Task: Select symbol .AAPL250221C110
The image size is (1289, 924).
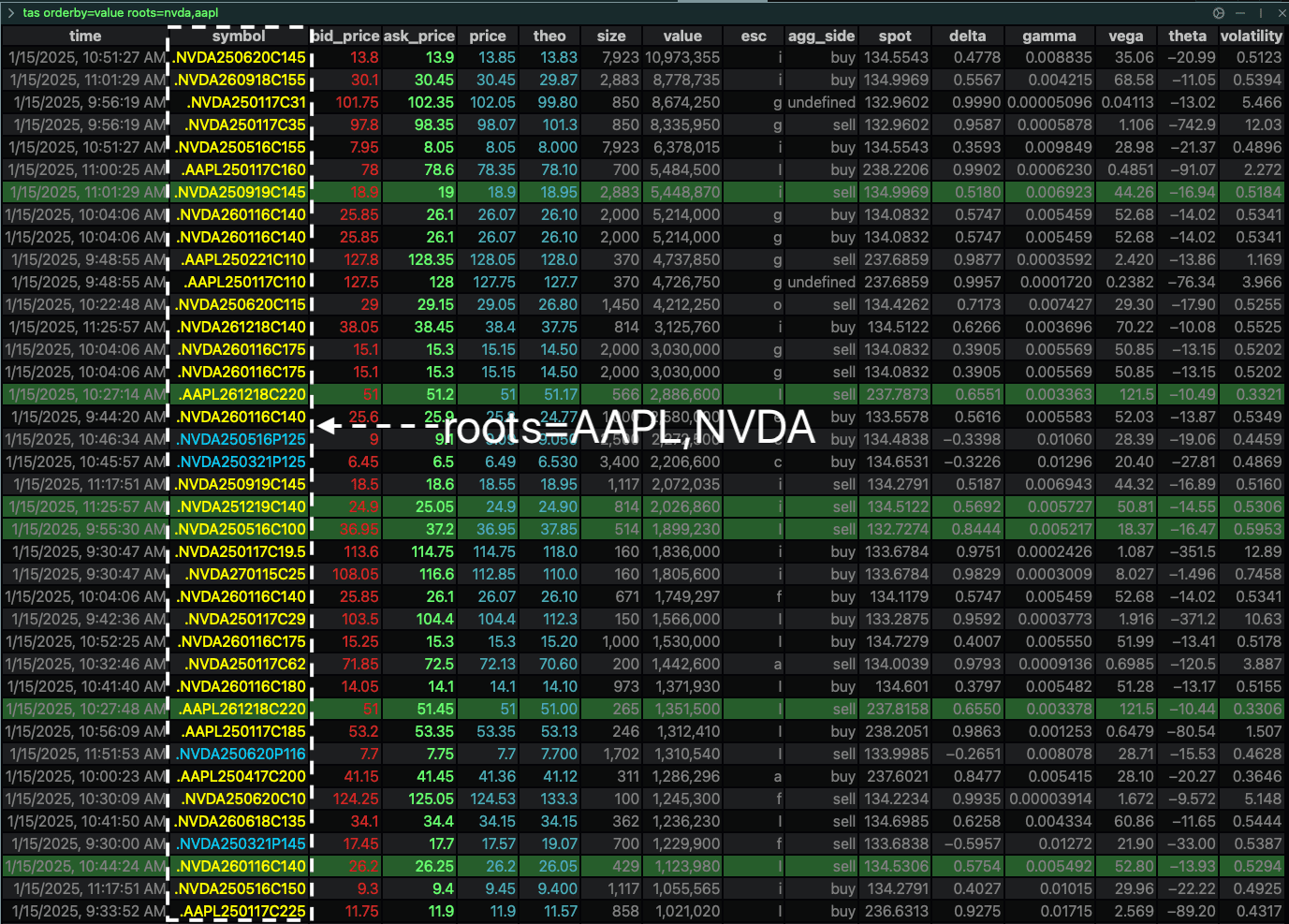Action: (x=243, y=259)
